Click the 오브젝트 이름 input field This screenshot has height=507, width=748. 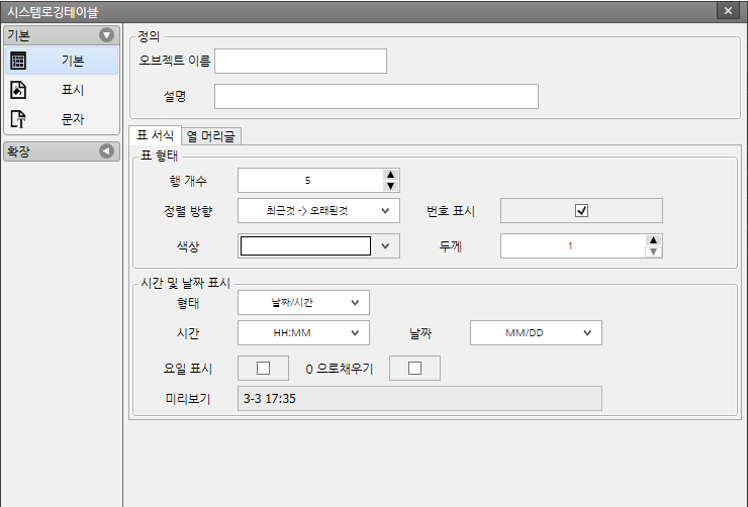pos(301,61)
